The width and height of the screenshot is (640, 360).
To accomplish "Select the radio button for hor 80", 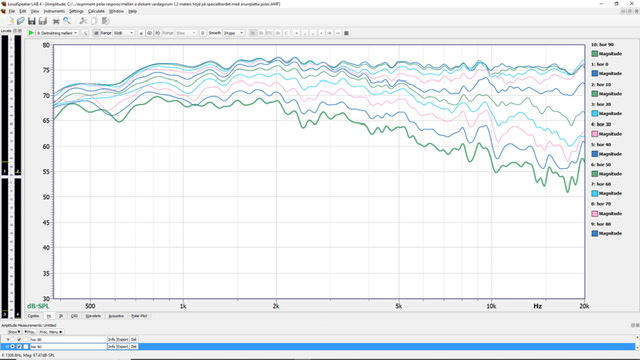I will (12, 339).
